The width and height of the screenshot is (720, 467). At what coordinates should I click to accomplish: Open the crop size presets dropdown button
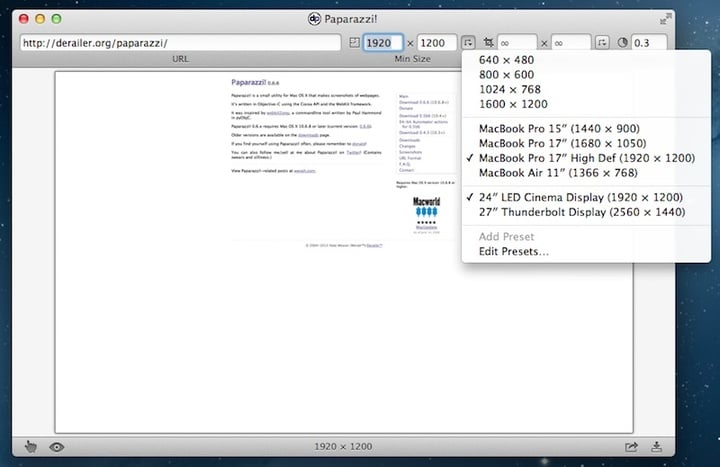click(x=602, y=43)
